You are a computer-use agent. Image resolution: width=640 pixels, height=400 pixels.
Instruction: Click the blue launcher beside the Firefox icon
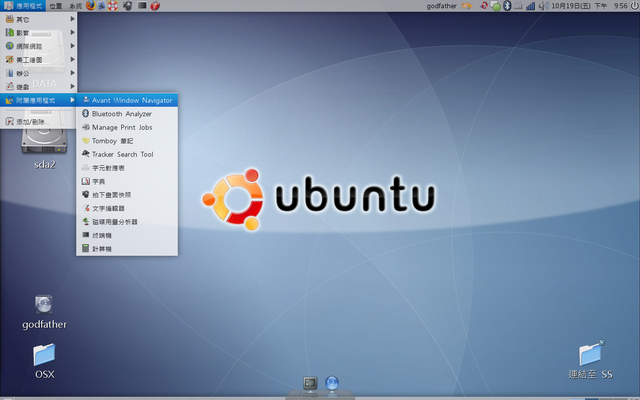tap(101, 6)
